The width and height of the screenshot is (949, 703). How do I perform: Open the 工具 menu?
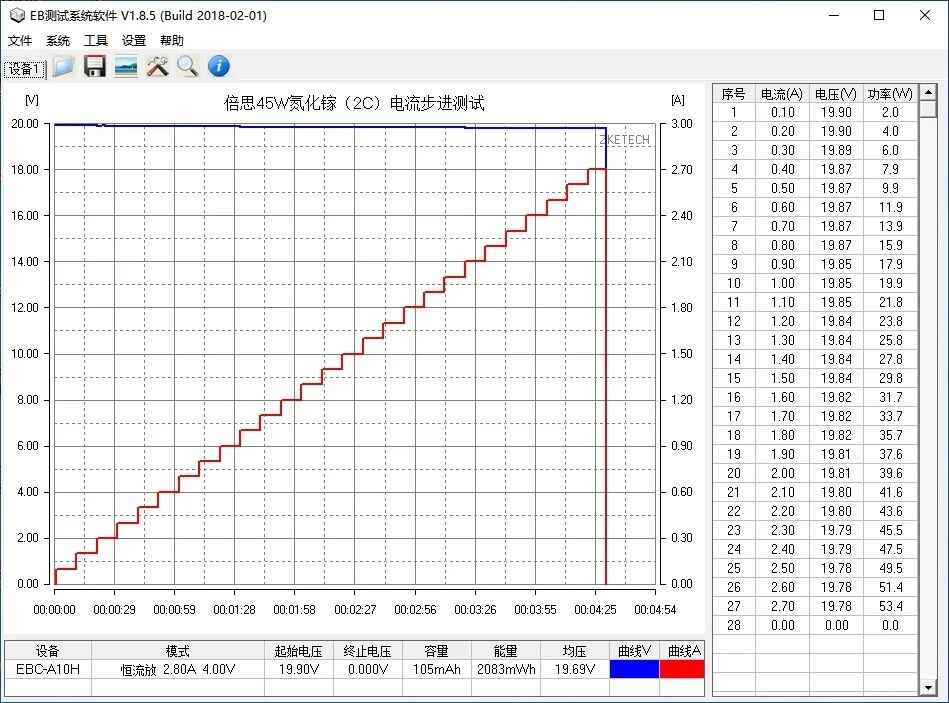coord(96,41)
